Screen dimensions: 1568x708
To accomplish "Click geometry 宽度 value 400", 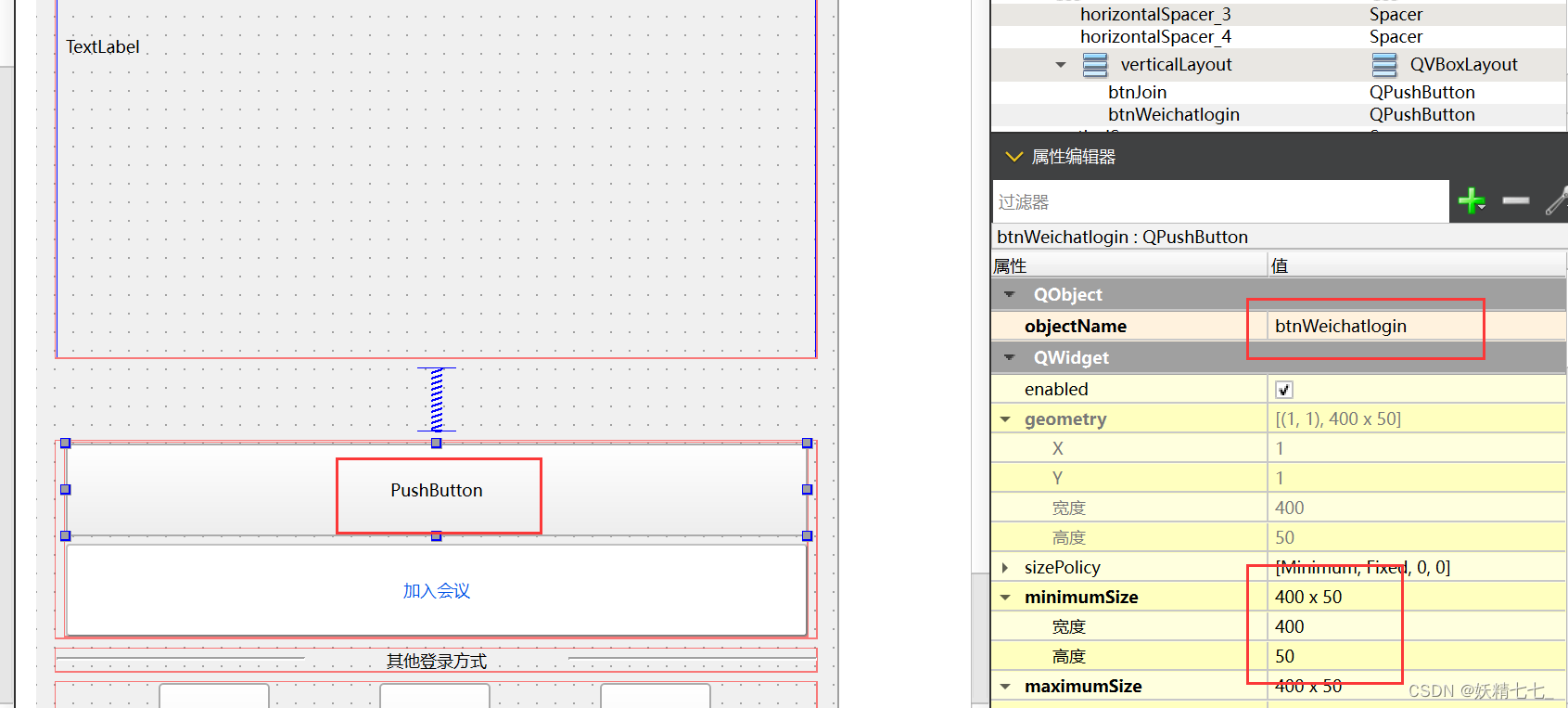I will click(x=1417, y=508).
